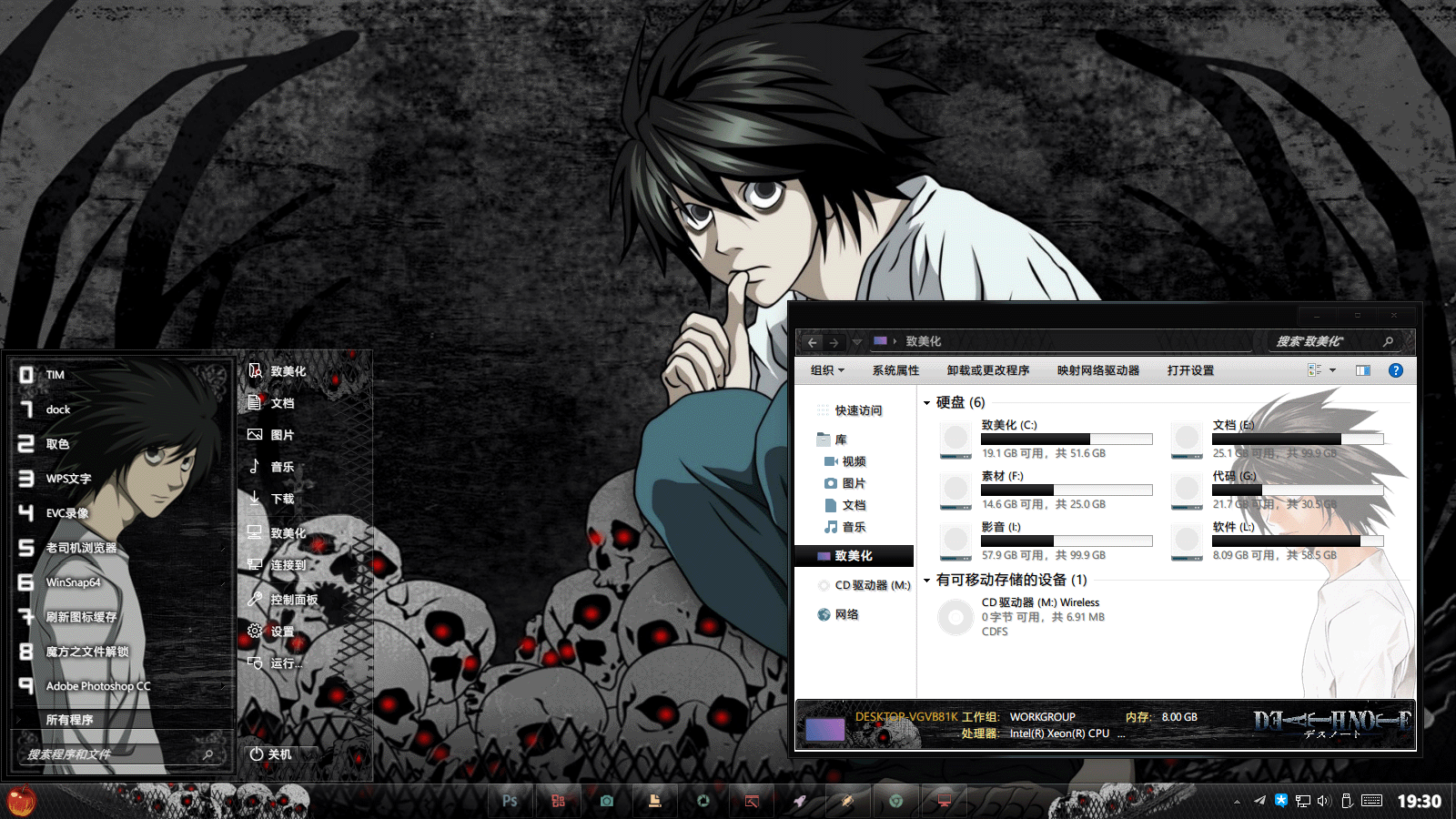Screen dimensions: 1456x819
Task: Open 设置 from the Start menu
Action: (271, 632)
